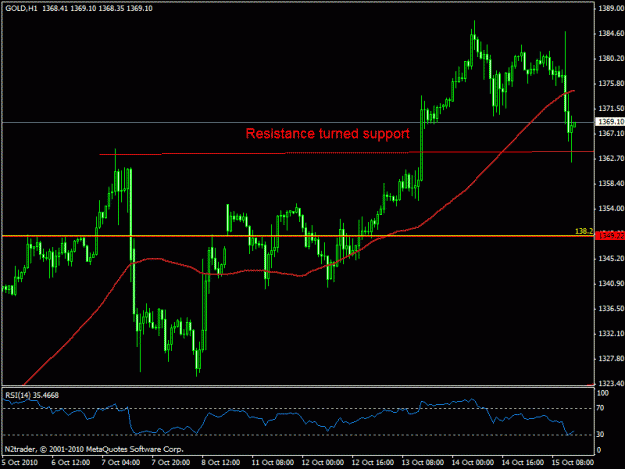Click the 1380.20 price axis label

611,59
